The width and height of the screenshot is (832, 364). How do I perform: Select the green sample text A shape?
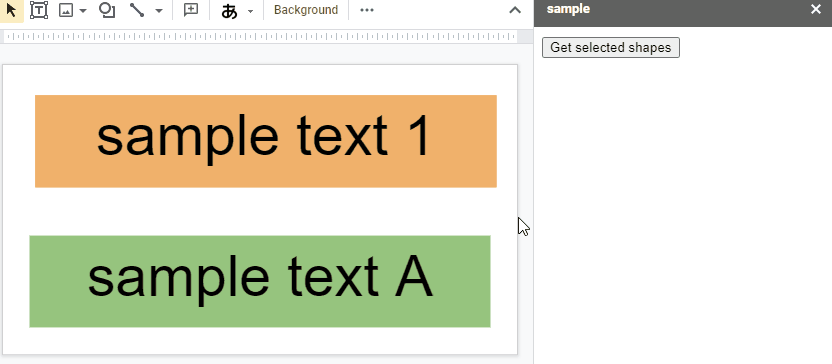click(260, 281)
